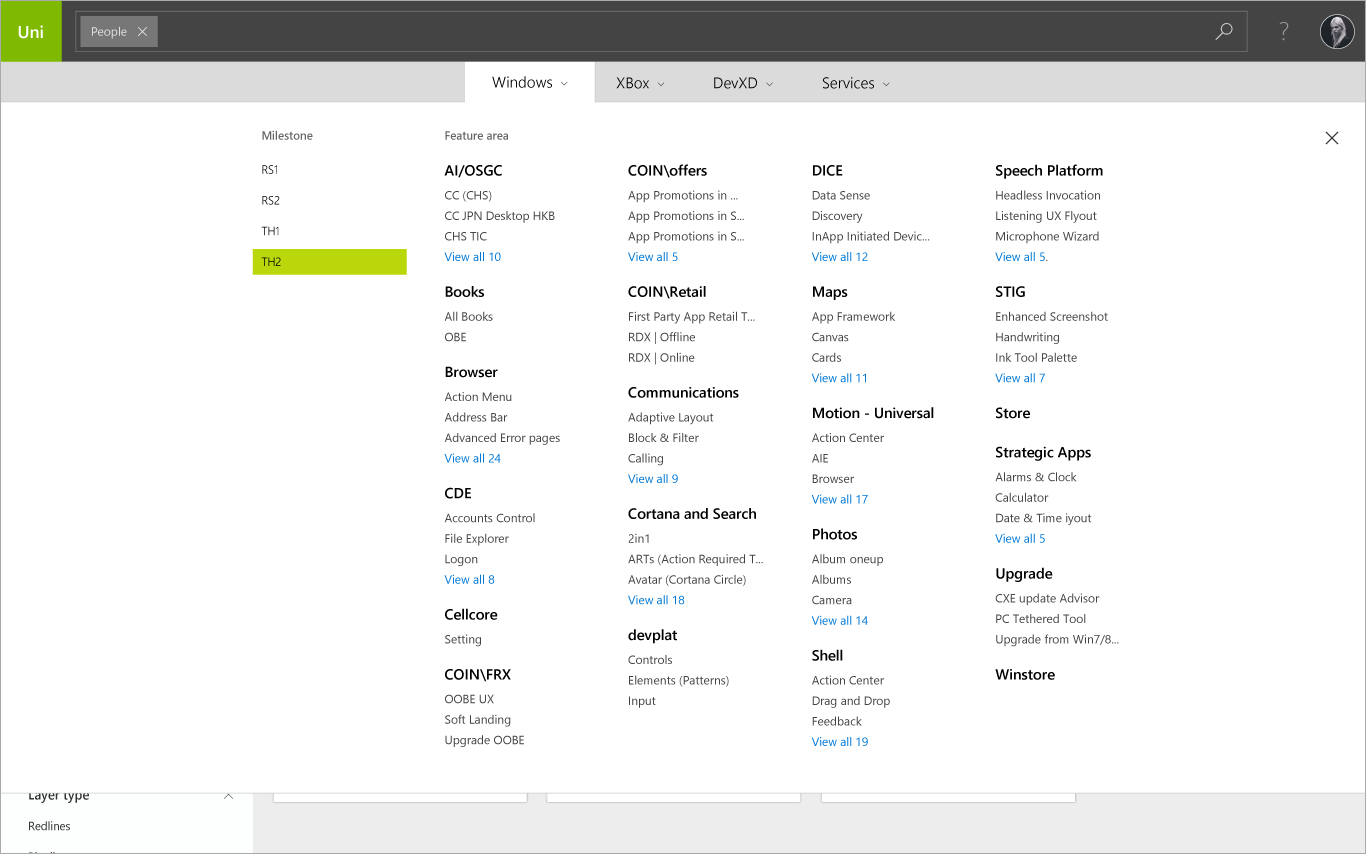Click View all 8 under CDE
Viewport: 1366px width, 854px height.
(x=470, y=579)
